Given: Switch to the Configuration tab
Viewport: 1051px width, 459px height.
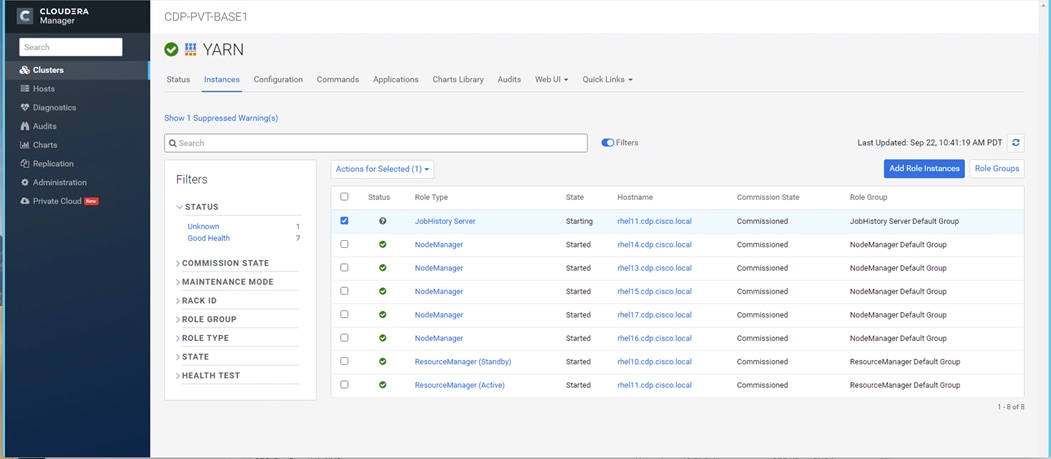Looking at the screenshot, I should pyautogui.click(x=278, y=79).
